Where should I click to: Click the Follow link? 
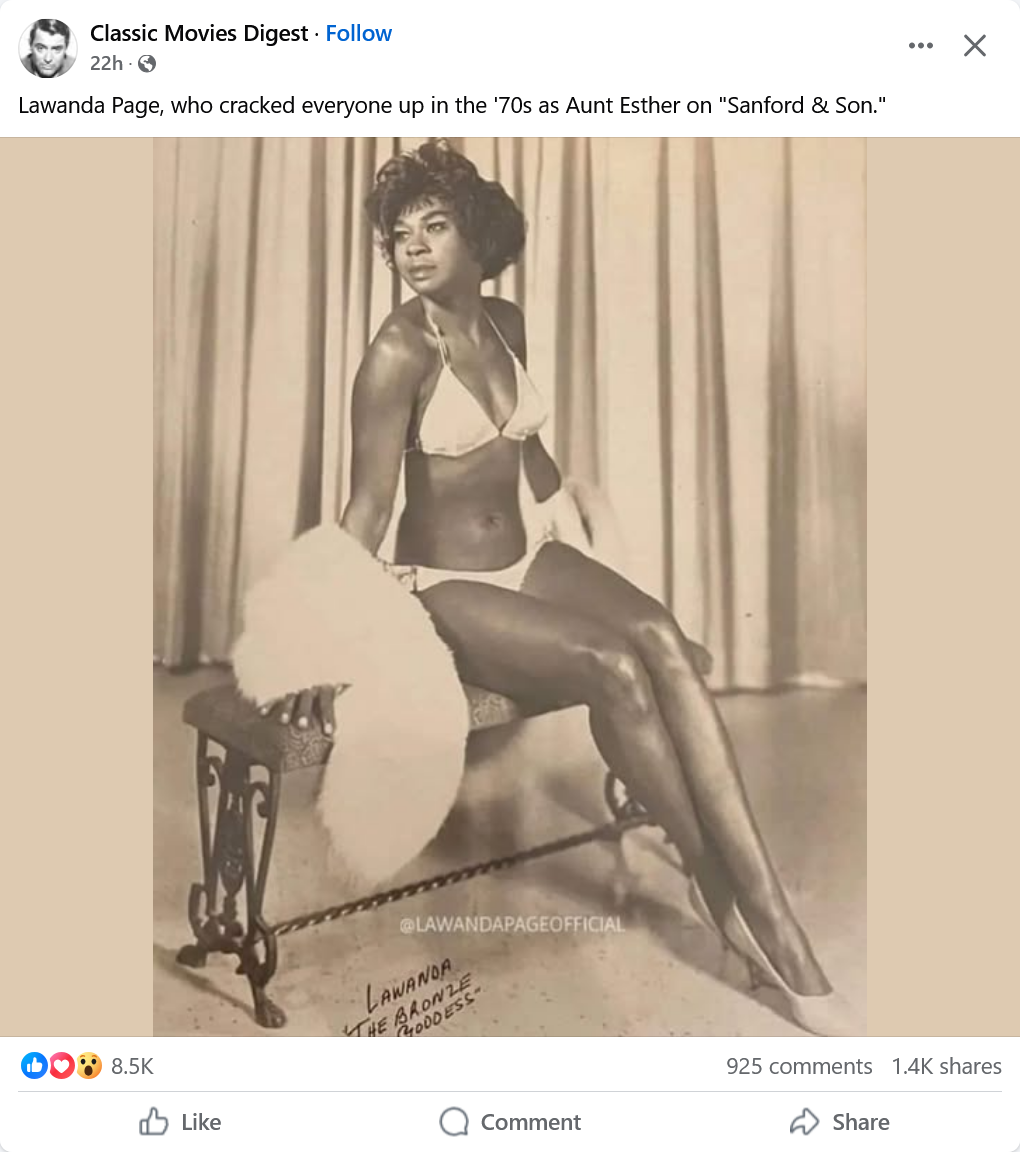click(x=359, y=33)
